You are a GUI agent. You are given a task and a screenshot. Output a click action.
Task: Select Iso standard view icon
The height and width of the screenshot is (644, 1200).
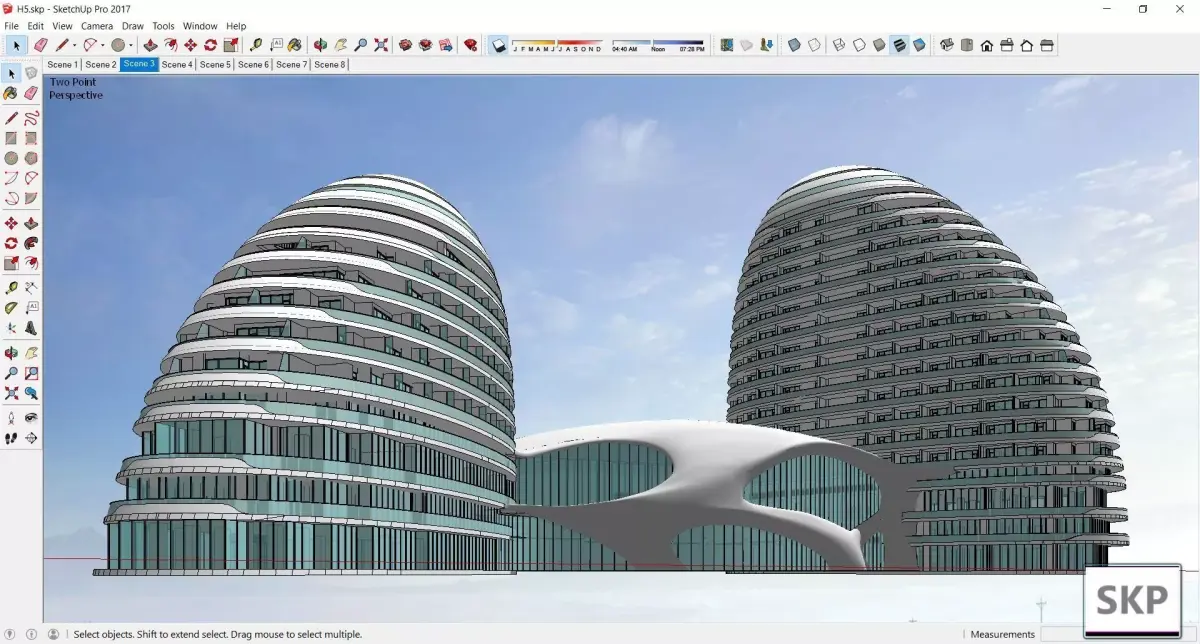(946, 45)
